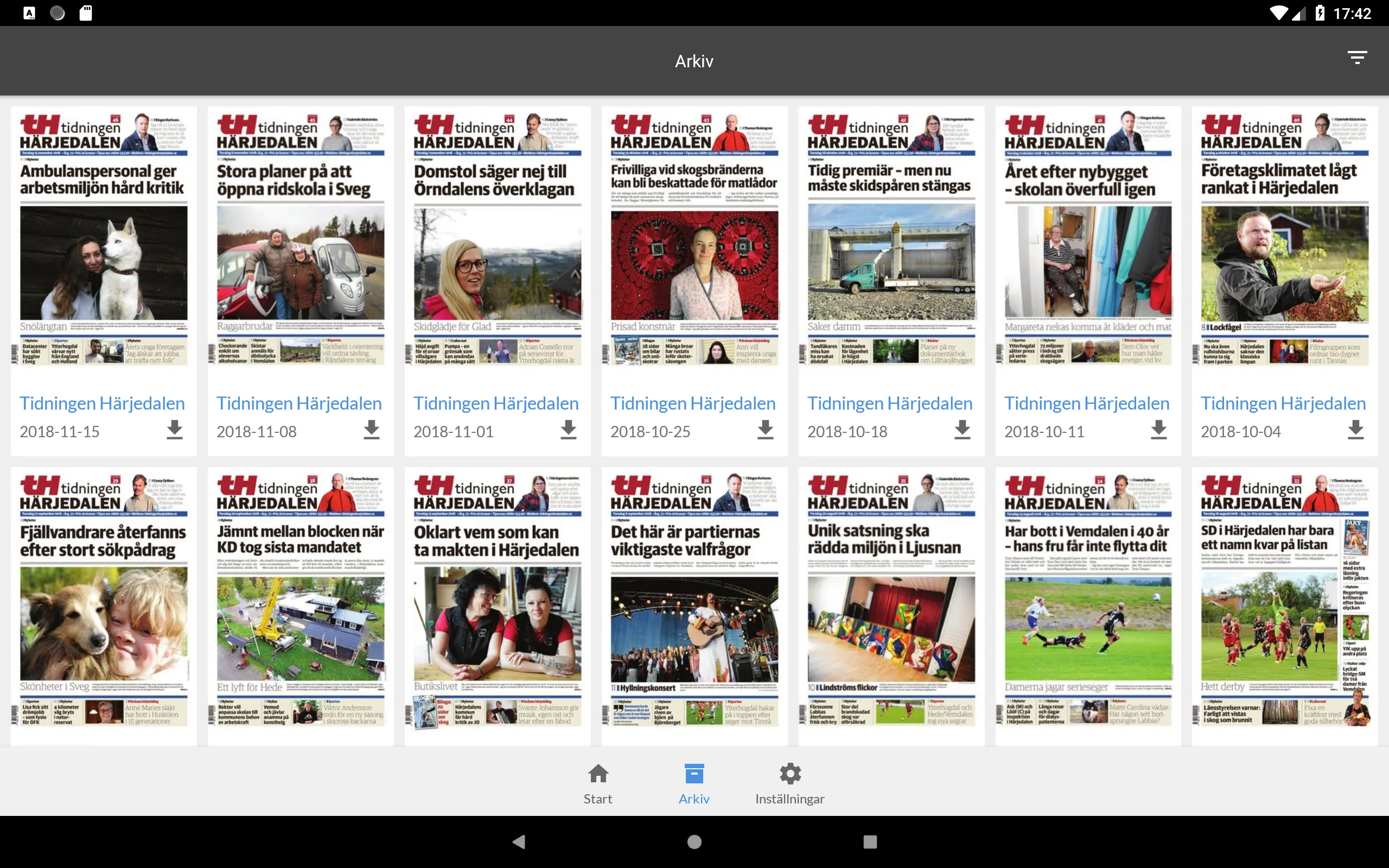Tap the Android home button
The image size is (1389, 868).
[x=694, y=841]
